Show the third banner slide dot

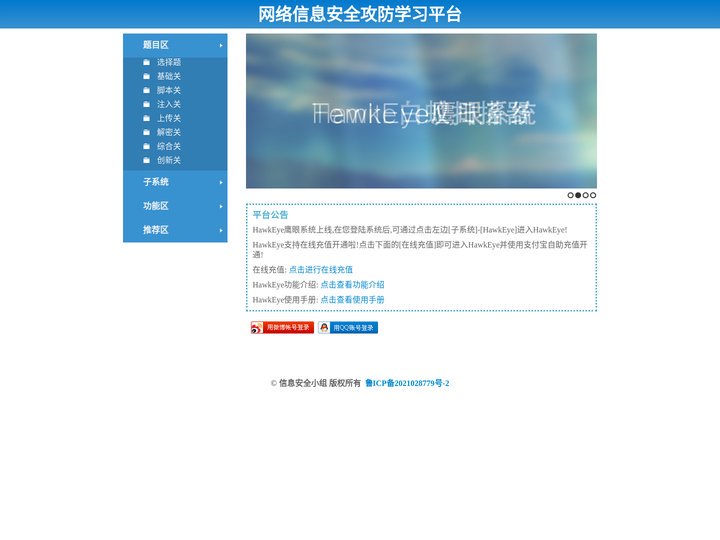point(585,195)
